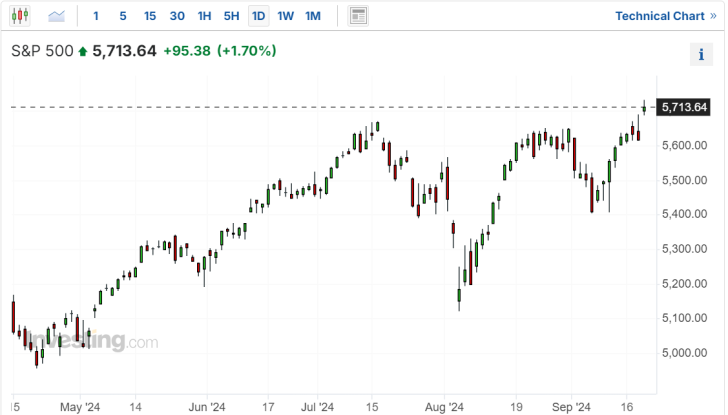Click the 5,000.00 axis label

pyautogui.click(x=684, y=353)
